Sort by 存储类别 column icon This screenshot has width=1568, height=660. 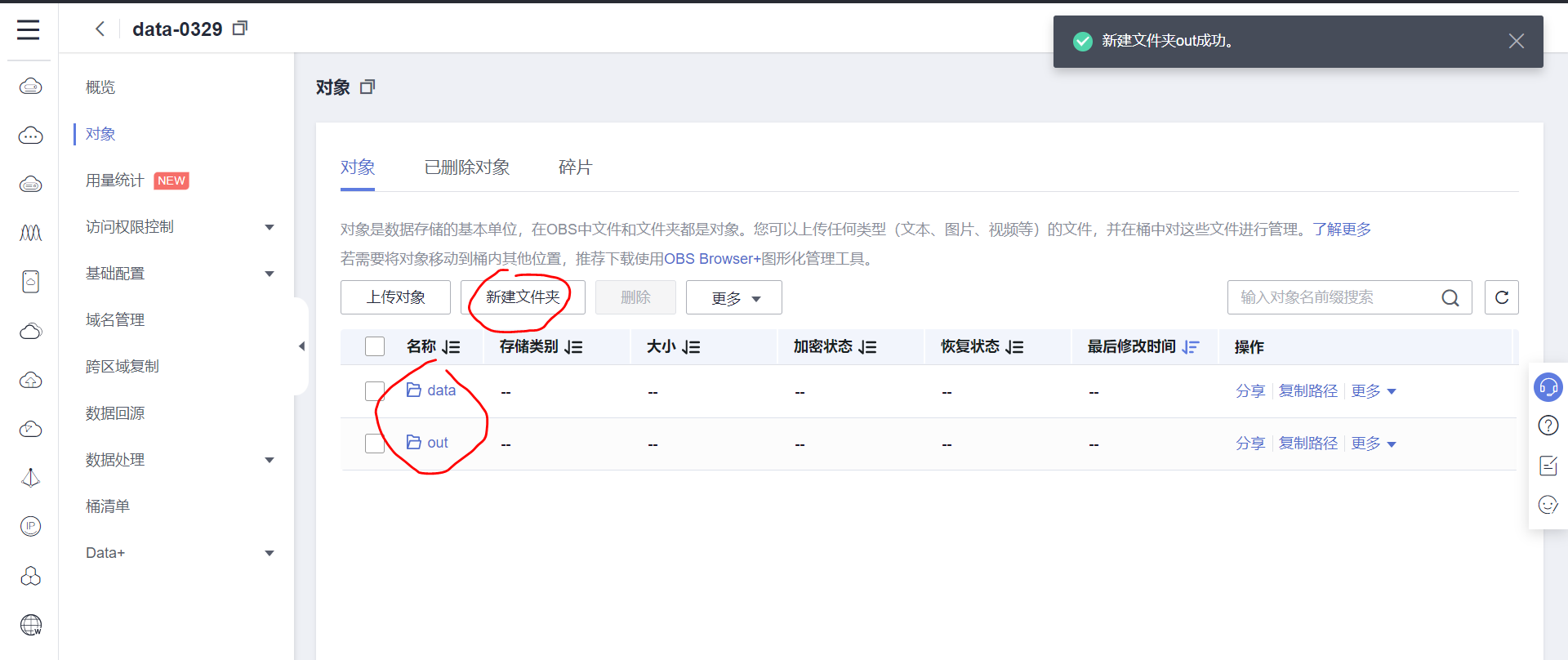574,347
